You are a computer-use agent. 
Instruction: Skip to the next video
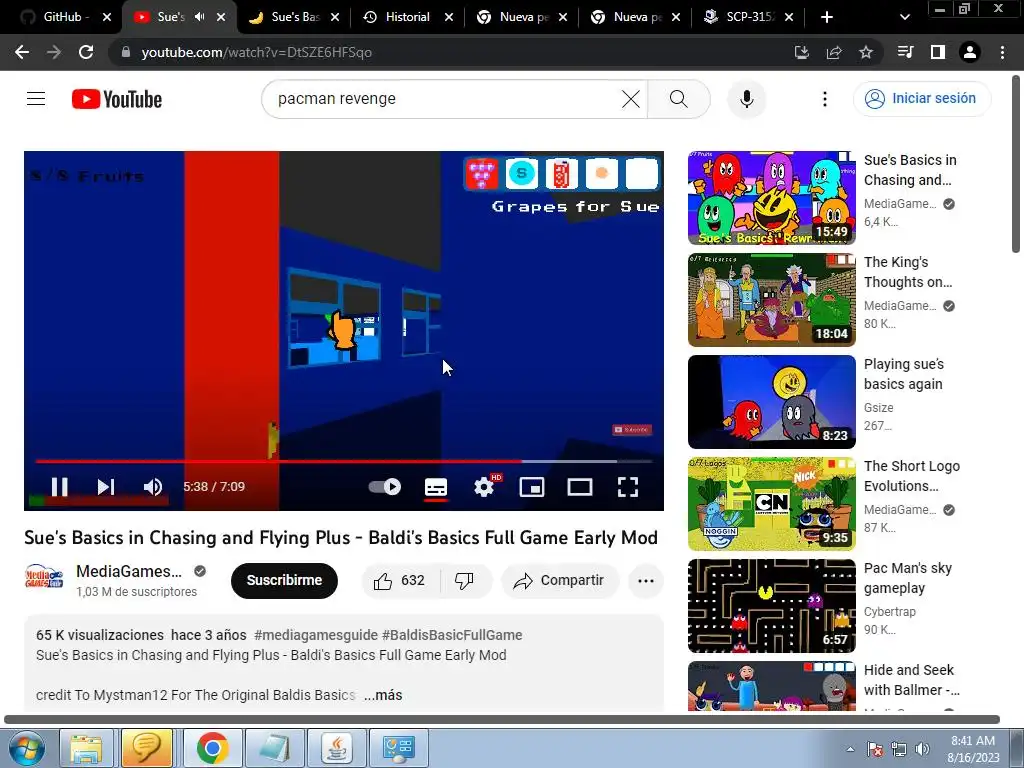point(106,487)
